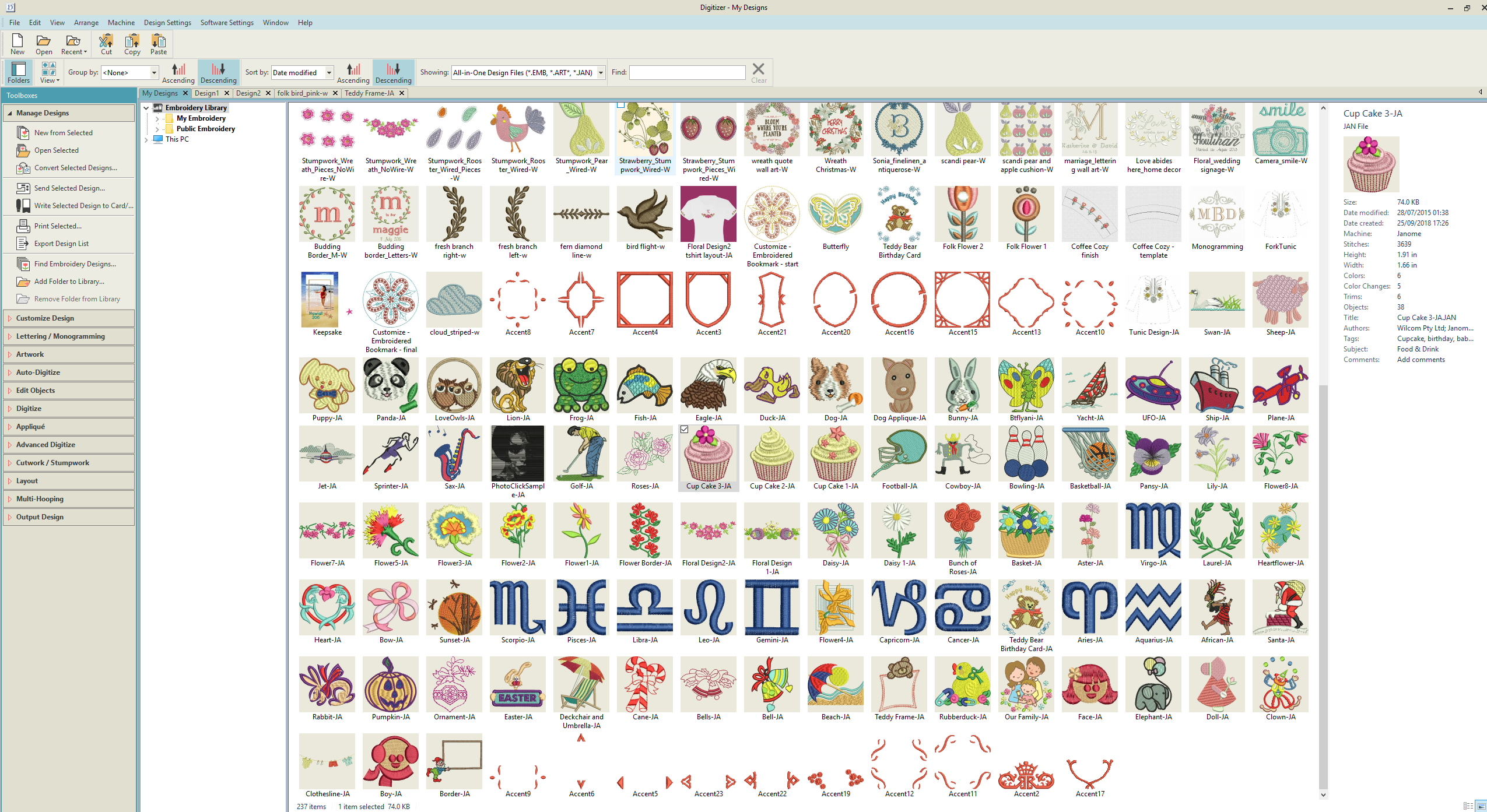Click the Paste toolbar icon
The height and width of the screenshot is (812, 1487).
(159, 41)
